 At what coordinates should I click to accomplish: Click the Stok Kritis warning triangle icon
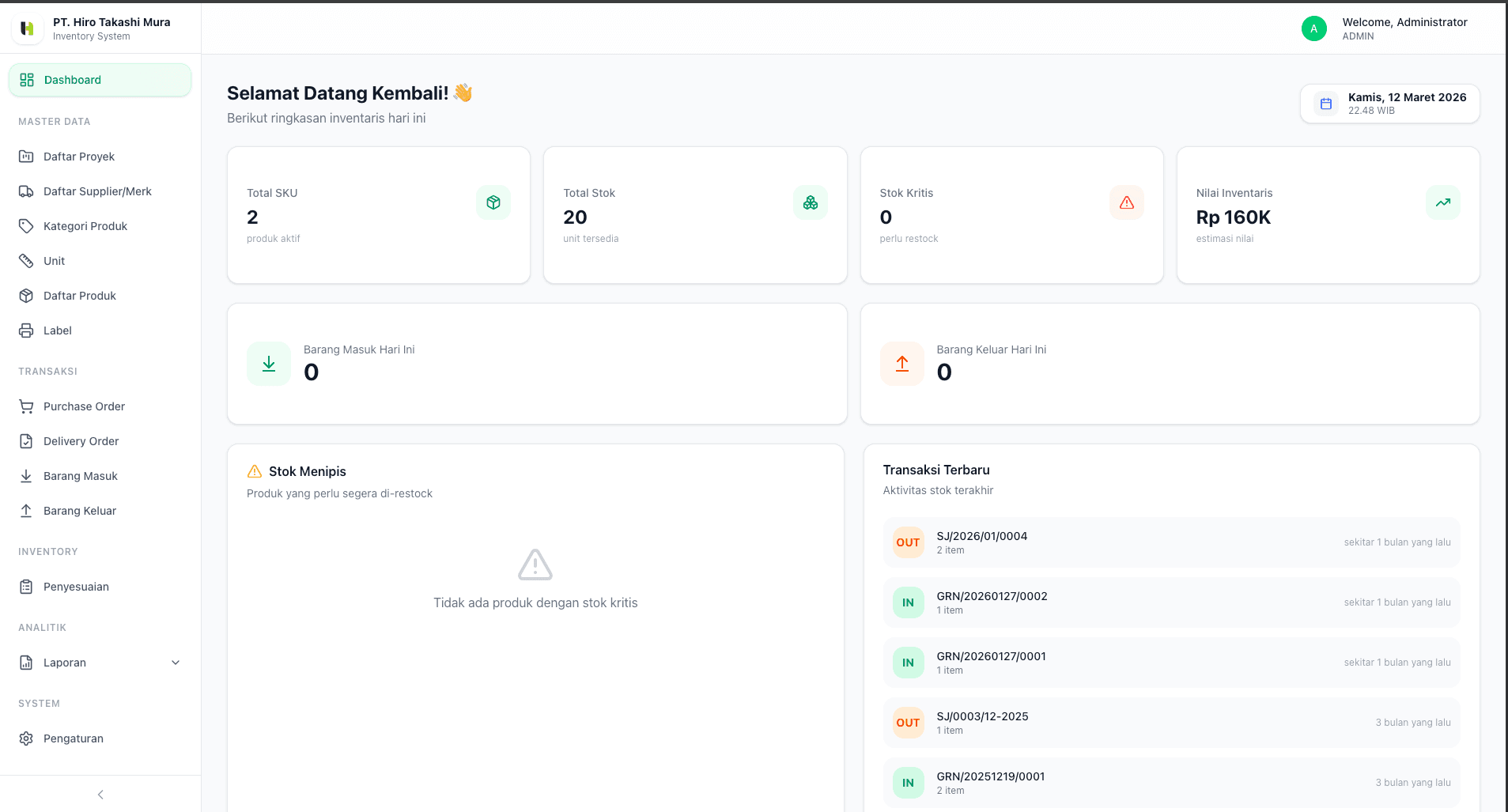click(x=1126, y=202)
